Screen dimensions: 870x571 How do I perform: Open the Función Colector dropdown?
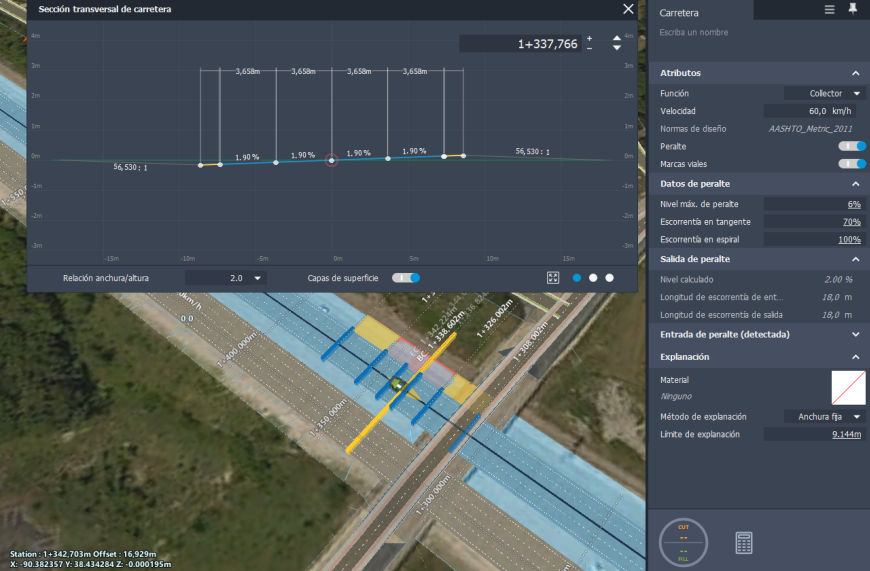click(x=825, y=93)
